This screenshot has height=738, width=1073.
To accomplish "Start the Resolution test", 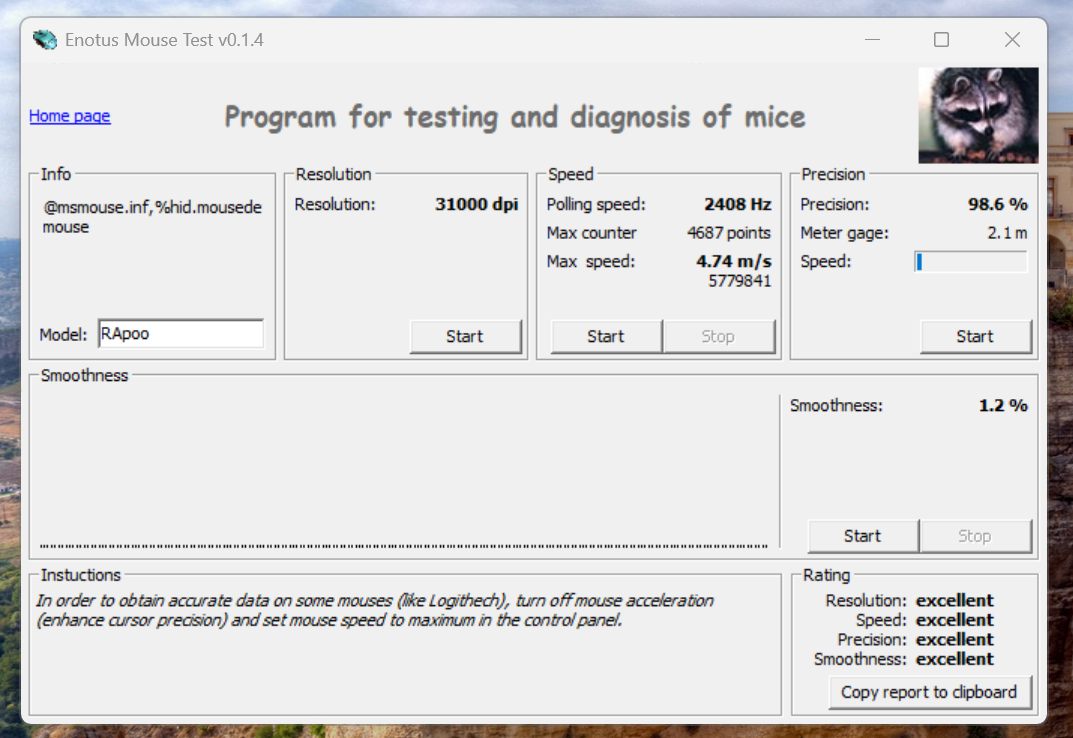I will pos(465,336).
